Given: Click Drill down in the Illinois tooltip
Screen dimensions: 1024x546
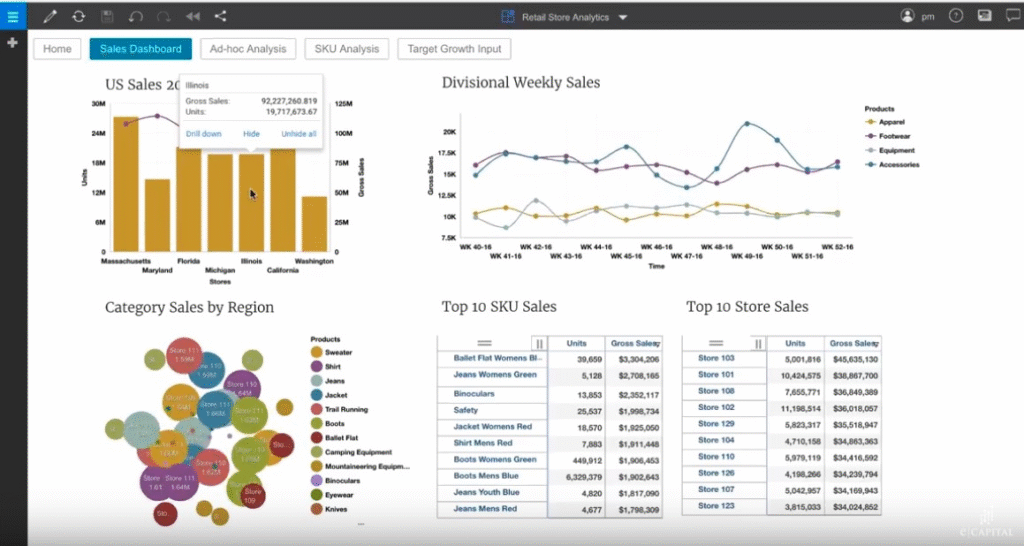Looking at the screenshot, I should [203, 133].
